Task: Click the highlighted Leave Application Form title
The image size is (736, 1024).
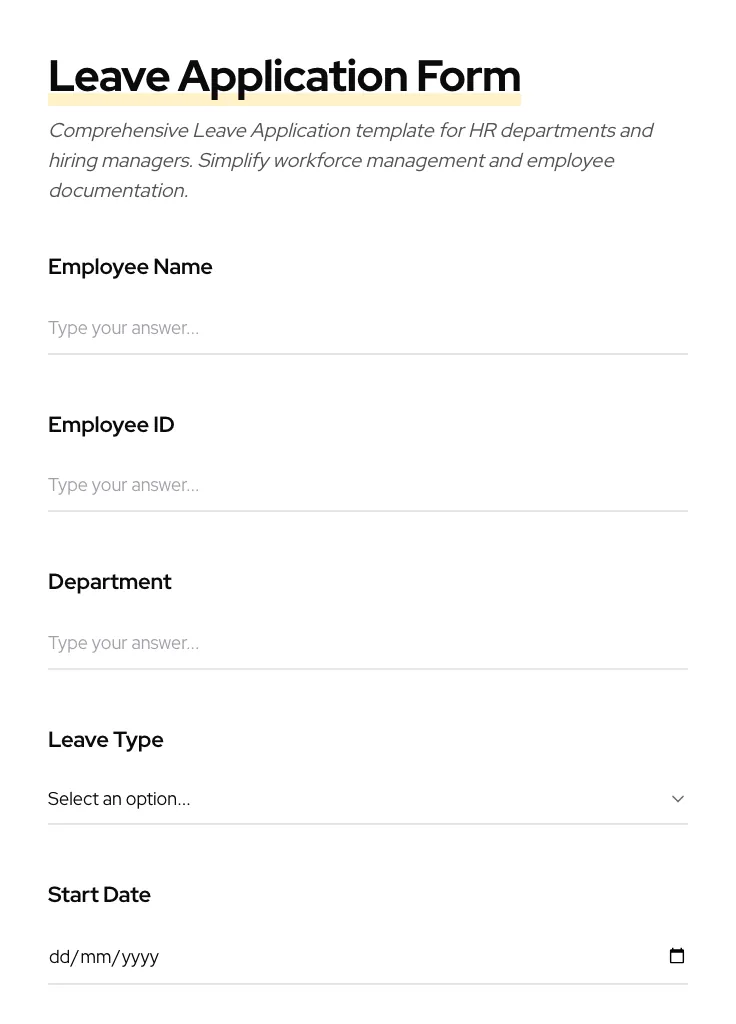Action: (284, 76)
